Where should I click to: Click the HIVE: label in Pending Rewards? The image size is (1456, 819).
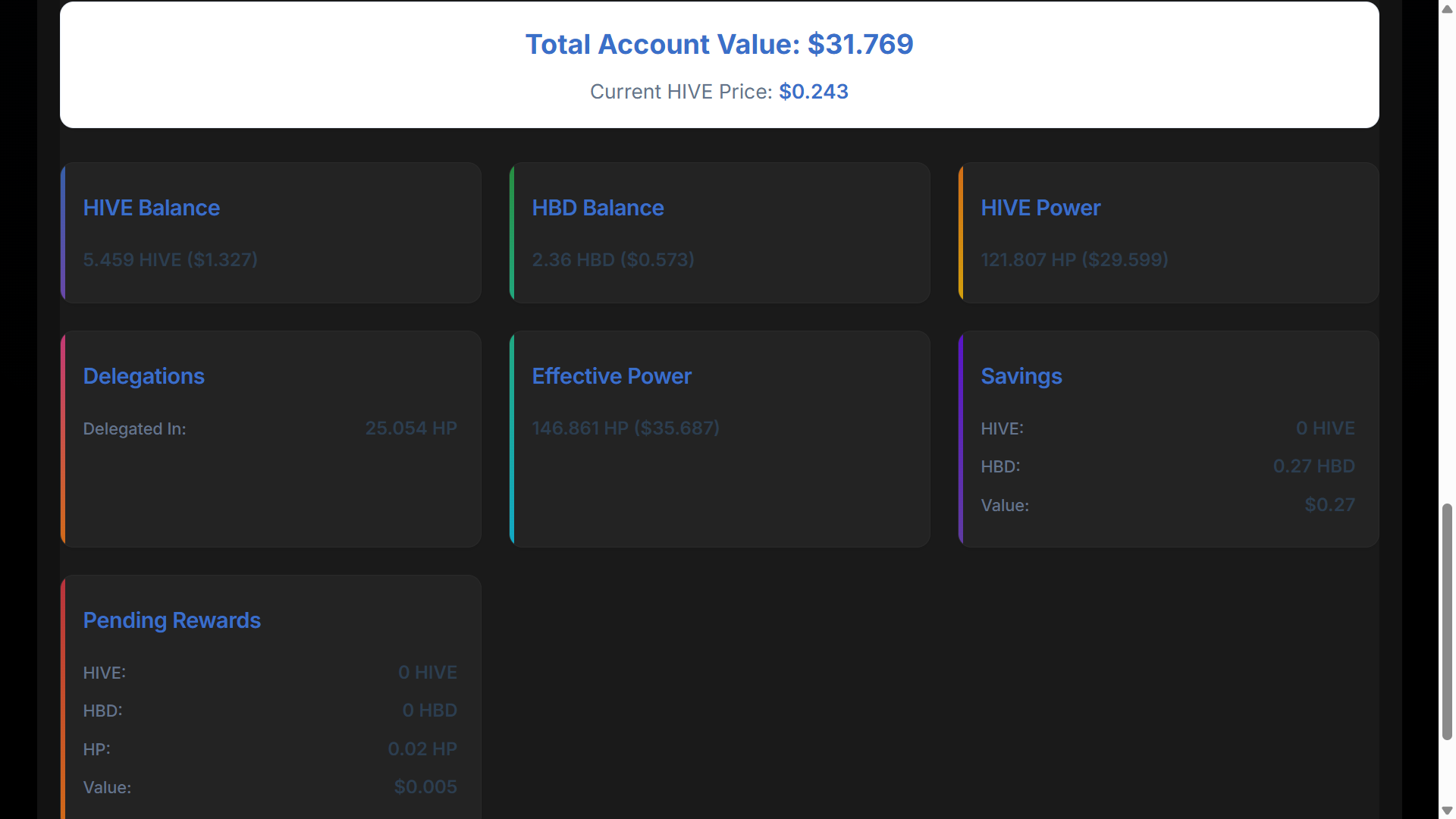(105, 673)
